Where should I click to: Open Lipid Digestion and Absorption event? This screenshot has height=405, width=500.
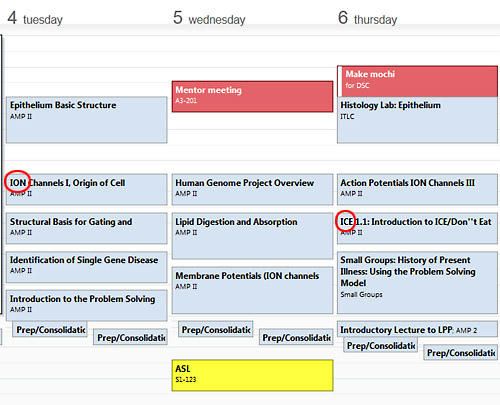coord(252,236)
